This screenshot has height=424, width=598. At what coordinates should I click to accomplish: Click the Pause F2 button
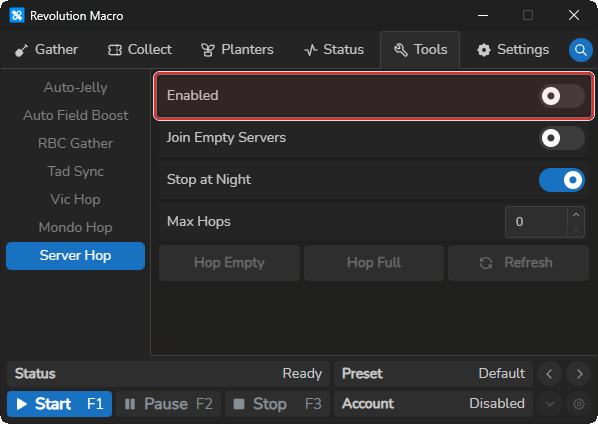[x=169, y=404]
